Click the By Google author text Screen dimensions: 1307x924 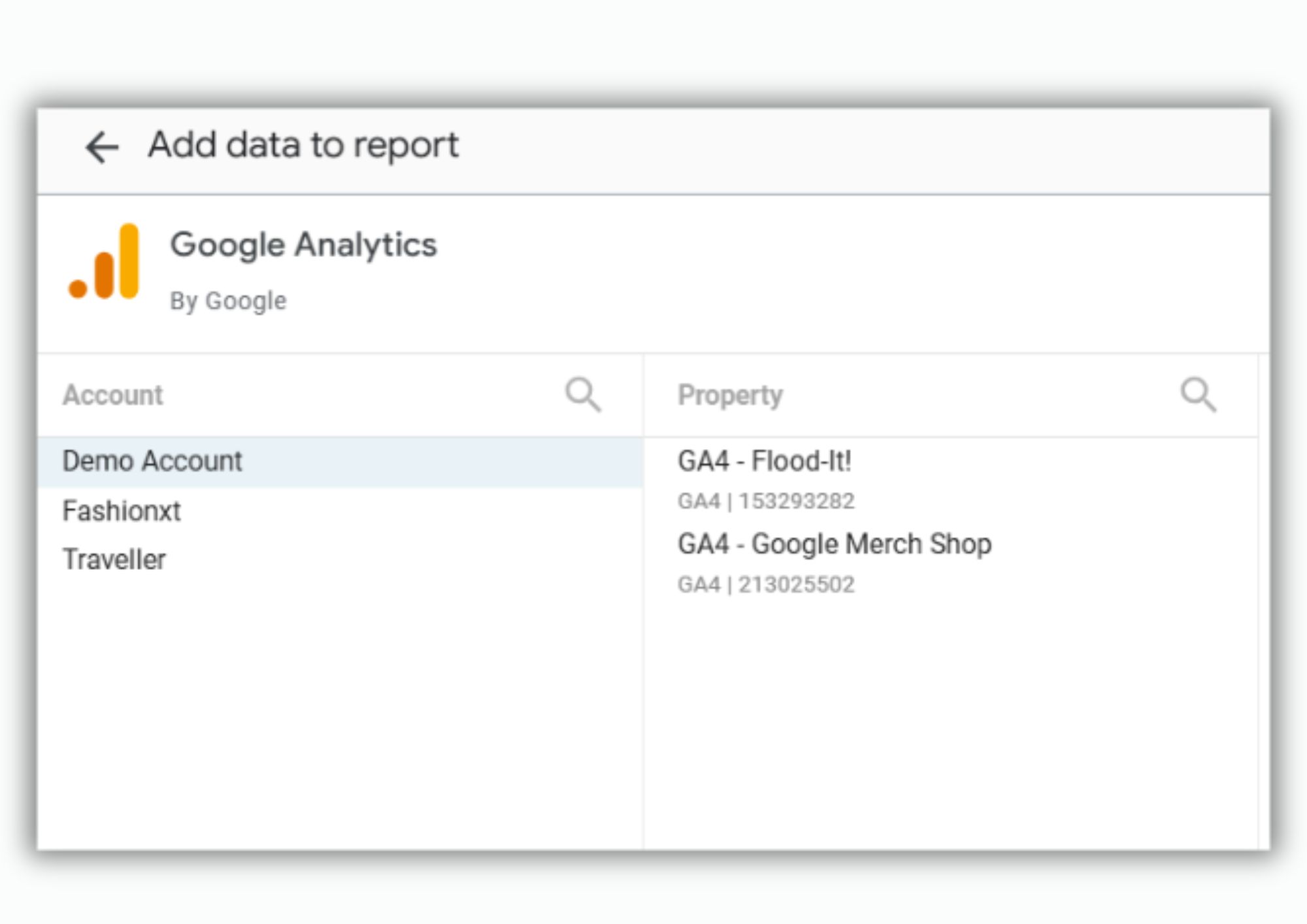(x=228, y=301)
